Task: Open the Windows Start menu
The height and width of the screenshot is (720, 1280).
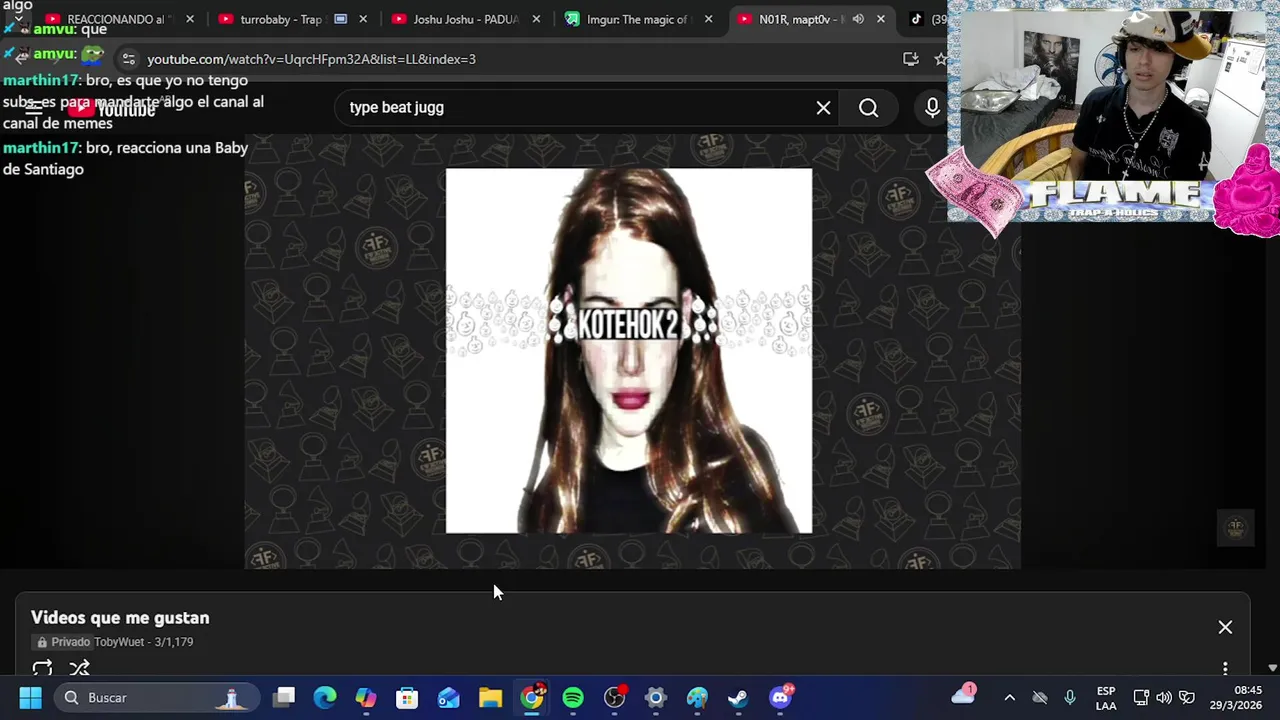Action: coord(30,697)
